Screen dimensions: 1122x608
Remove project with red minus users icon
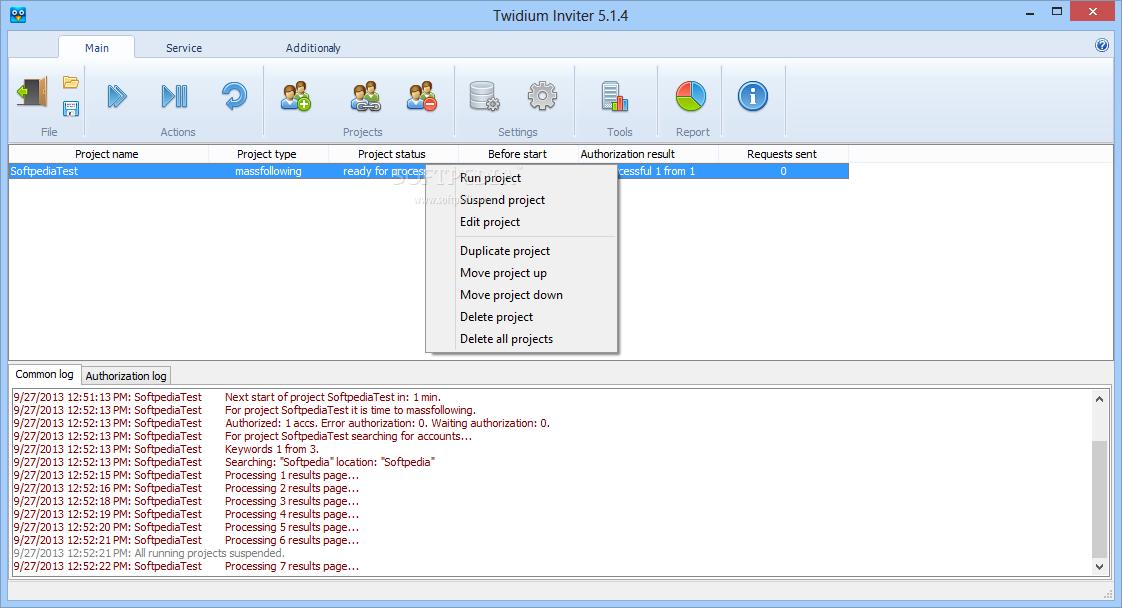pos(421,96)
